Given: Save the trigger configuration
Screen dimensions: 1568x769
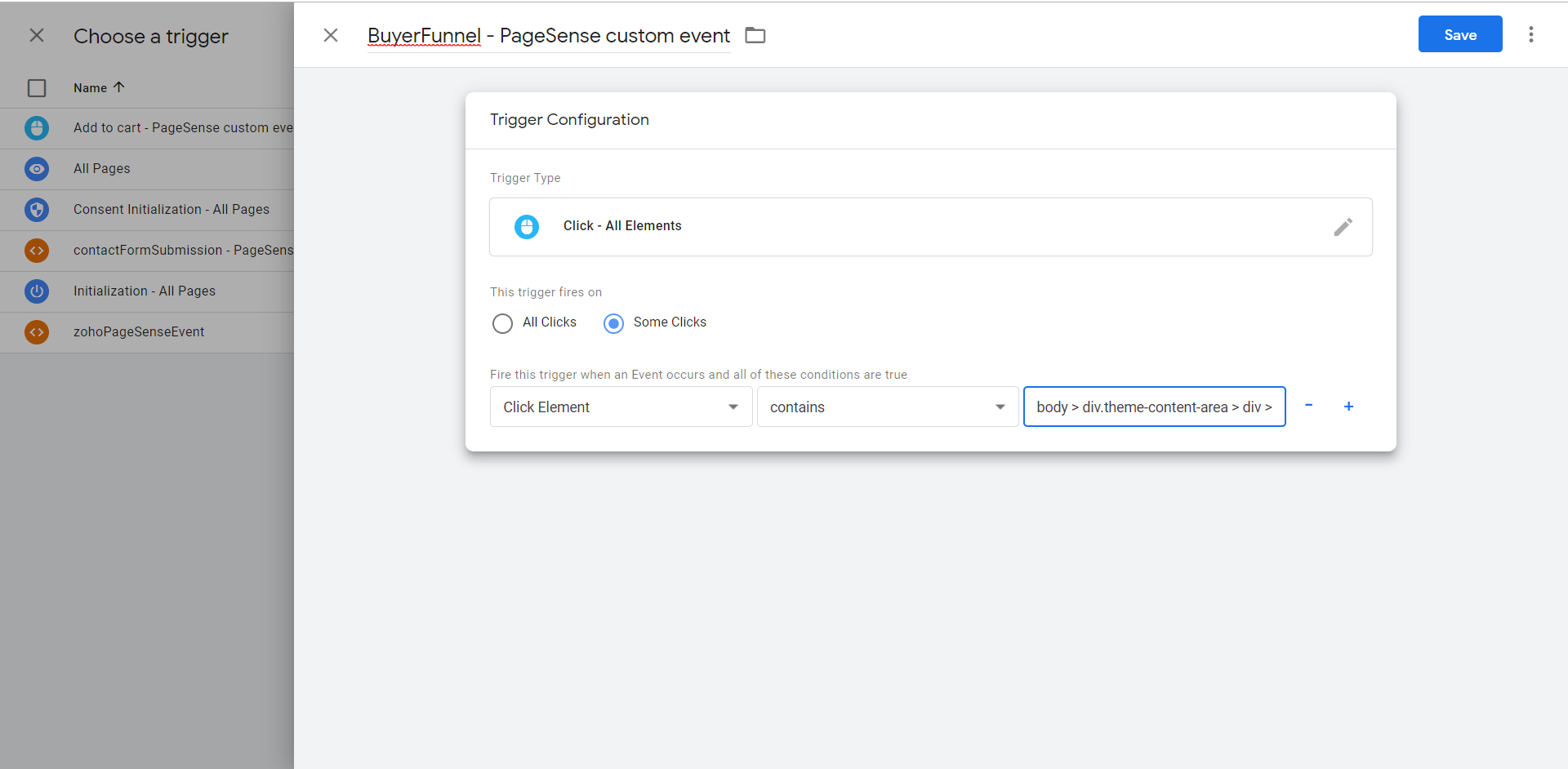Looking at the screenshot, I should (x=1459, y=34).
